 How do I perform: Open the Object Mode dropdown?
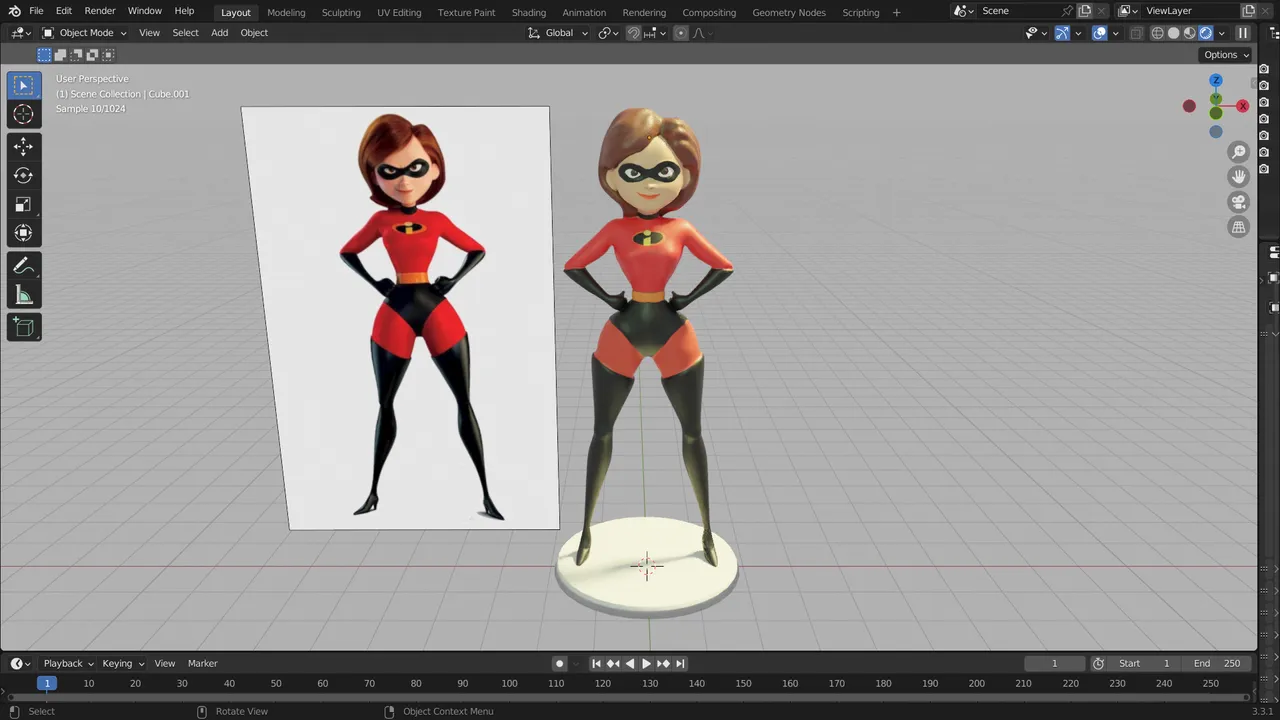pos(84,33)
